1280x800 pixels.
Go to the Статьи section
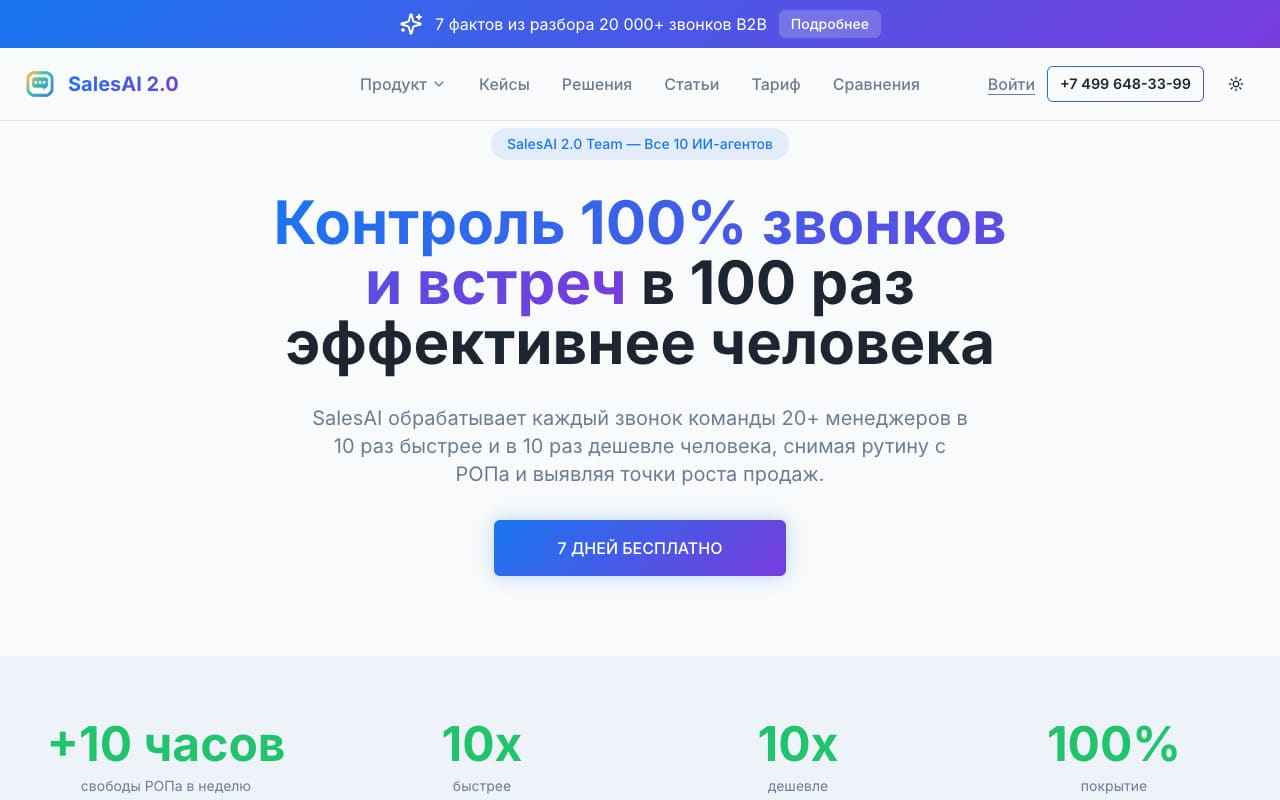692,85
